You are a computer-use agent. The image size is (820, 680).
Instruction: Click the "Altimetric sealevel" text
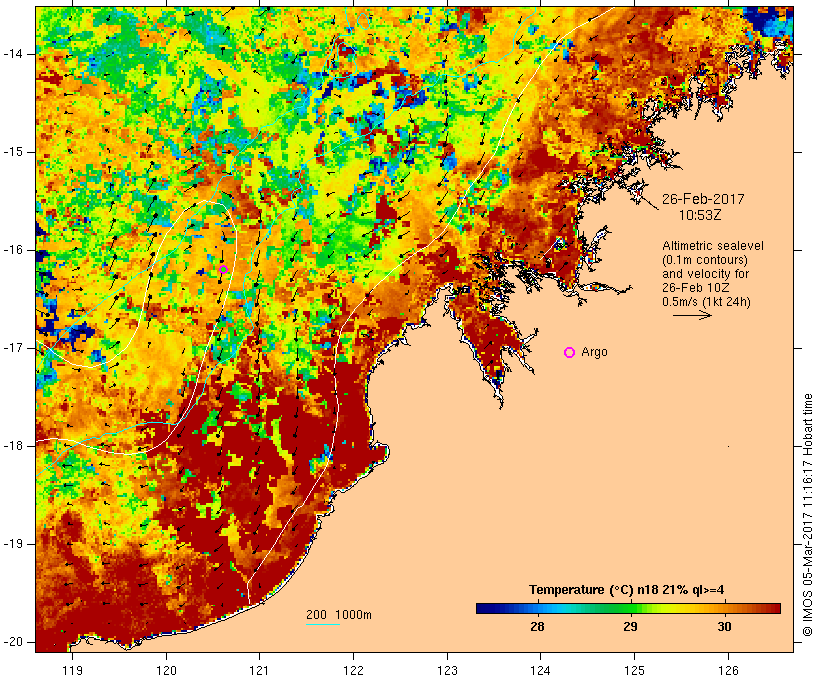pos(713,246)
